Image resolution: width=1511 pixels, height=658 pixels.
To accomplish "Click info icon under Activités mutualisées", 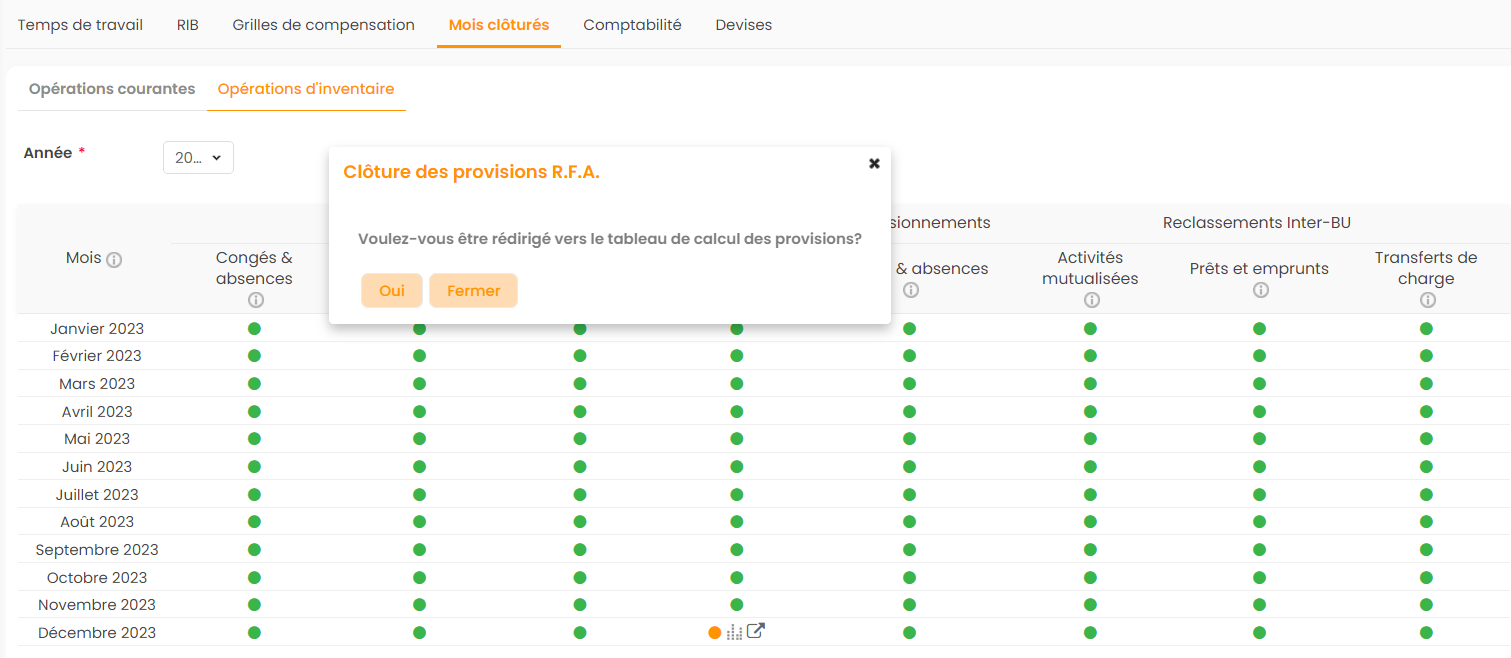I will click(x=1091, y=300).
